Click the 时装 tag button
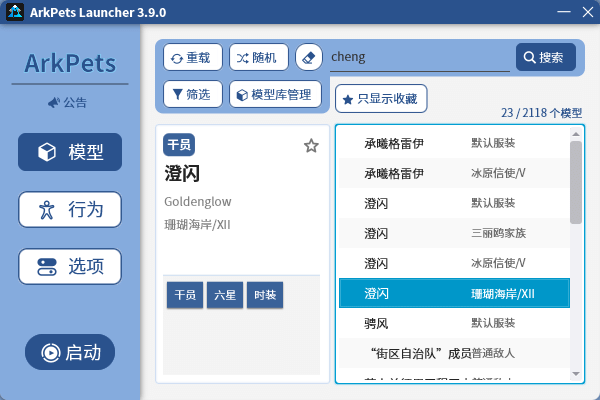 pos(265,296)
